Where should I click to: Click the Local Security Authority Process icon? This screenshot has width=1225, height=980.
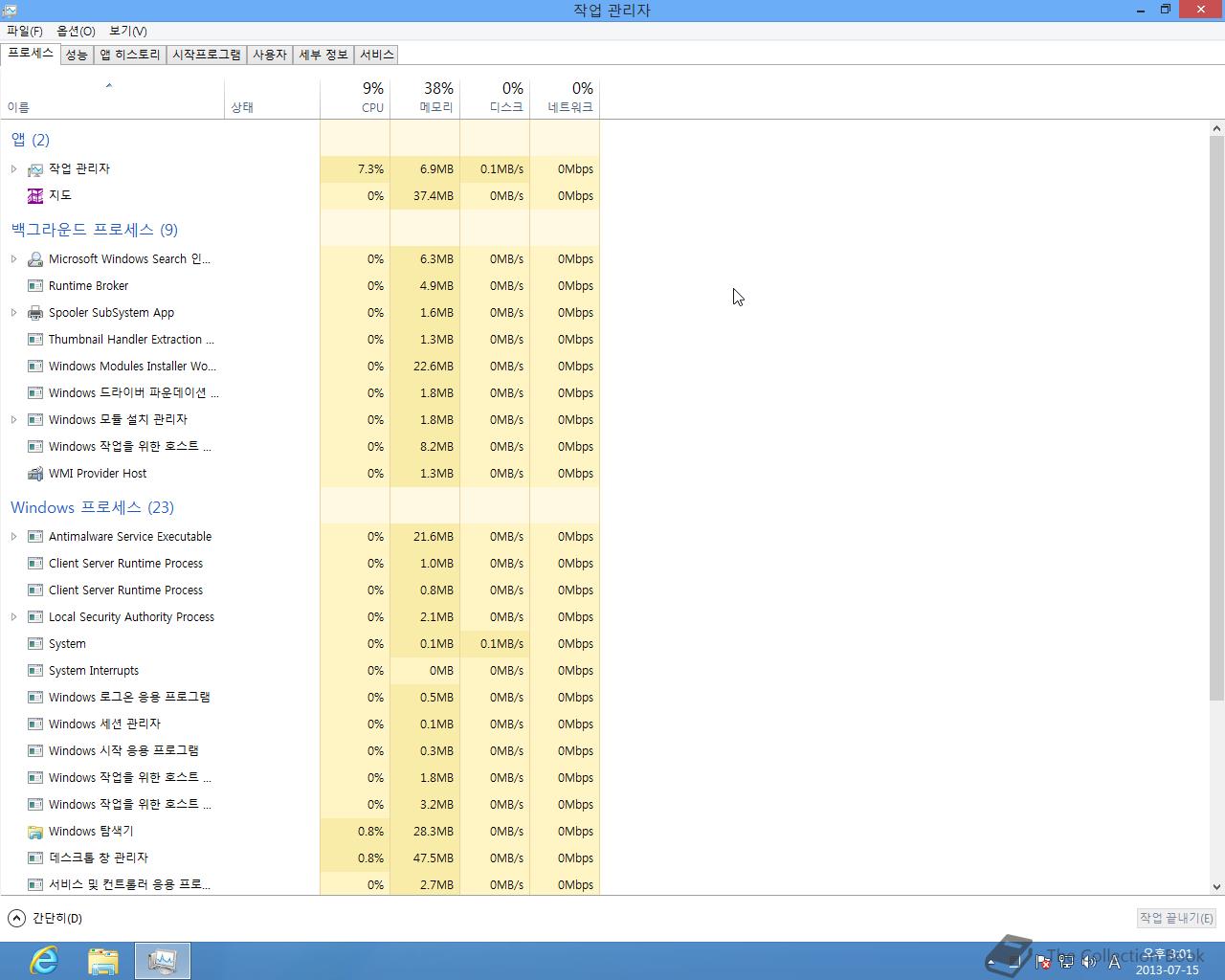point(35,616)
